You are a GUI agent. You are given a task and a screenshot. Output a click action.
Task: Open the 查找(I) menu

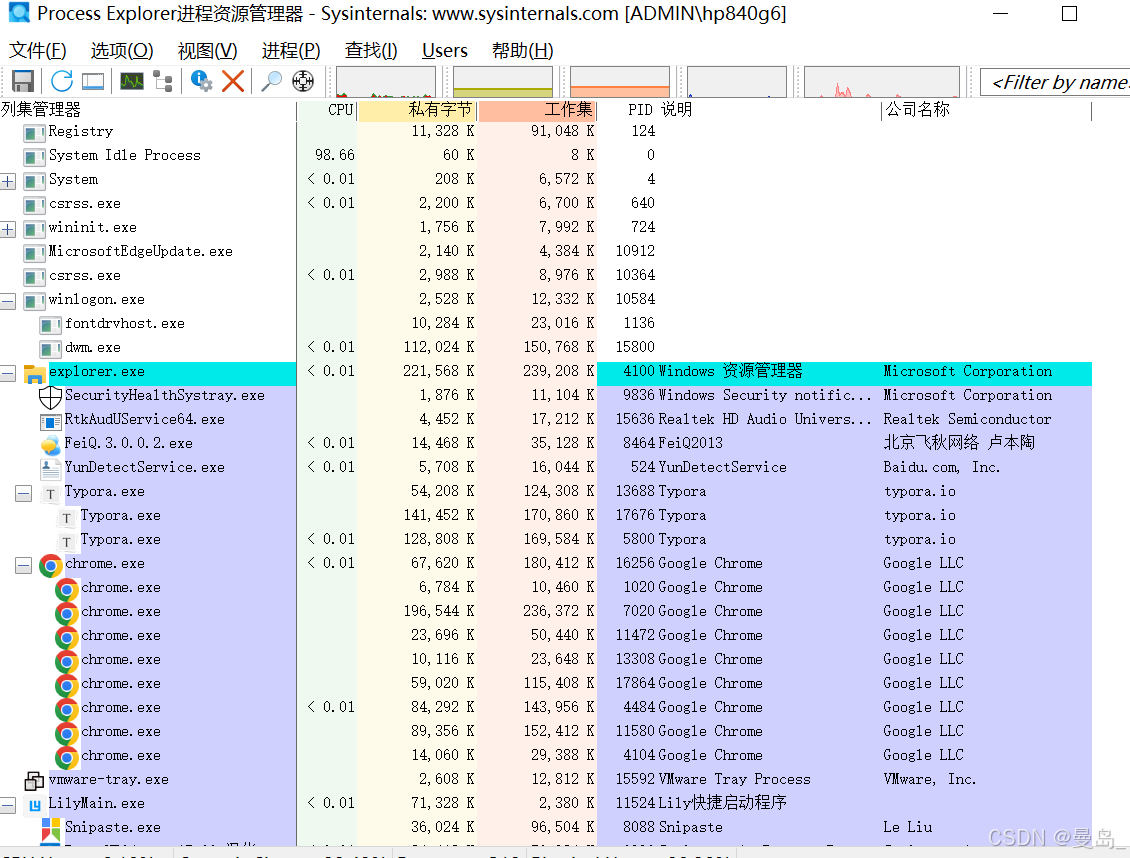click(371, 50)
